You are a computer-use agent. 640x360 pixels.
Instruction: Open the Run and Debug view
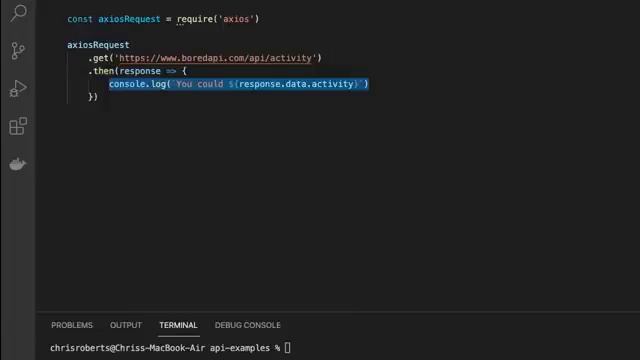click(x=18, y=88)
